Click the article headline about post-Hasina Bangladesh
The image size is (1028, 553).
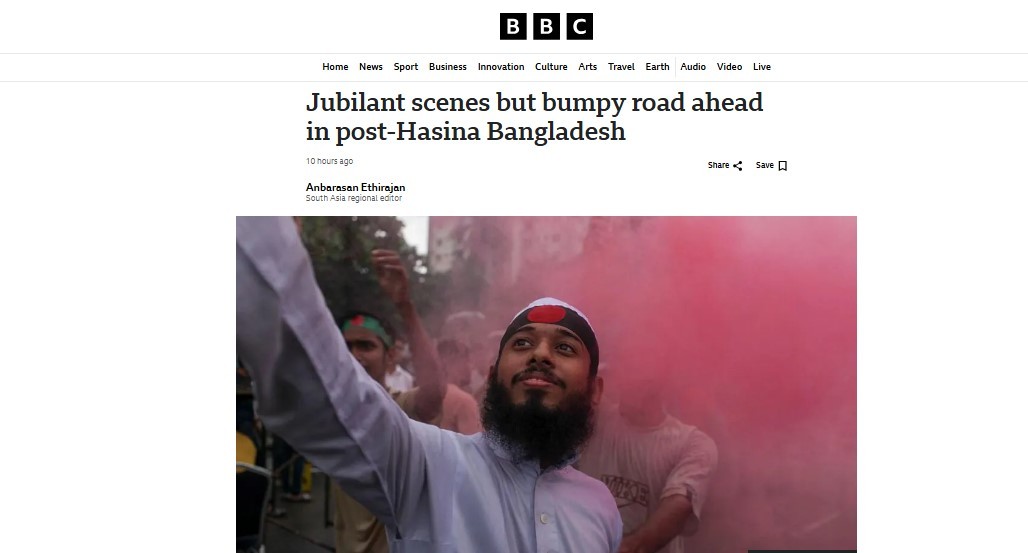point(534,117)
